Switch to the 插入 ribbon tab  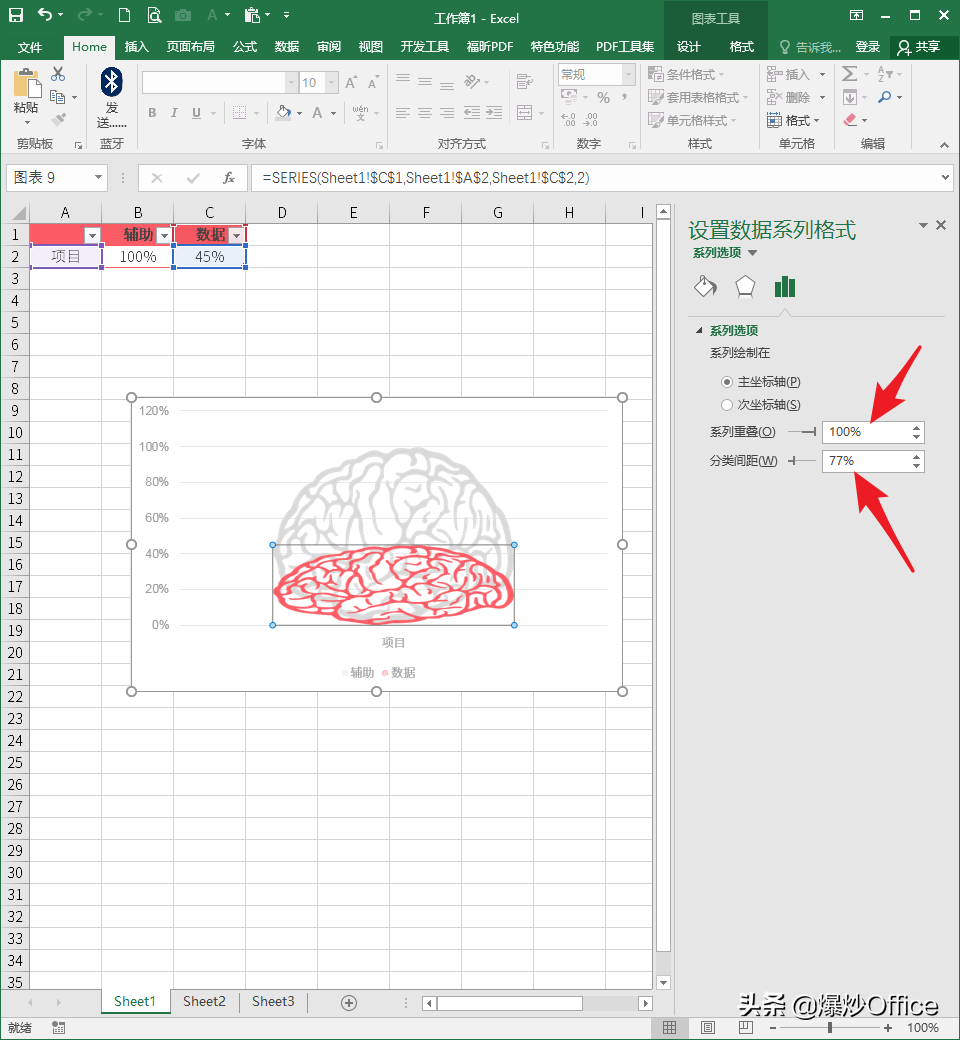click(137, 46)
